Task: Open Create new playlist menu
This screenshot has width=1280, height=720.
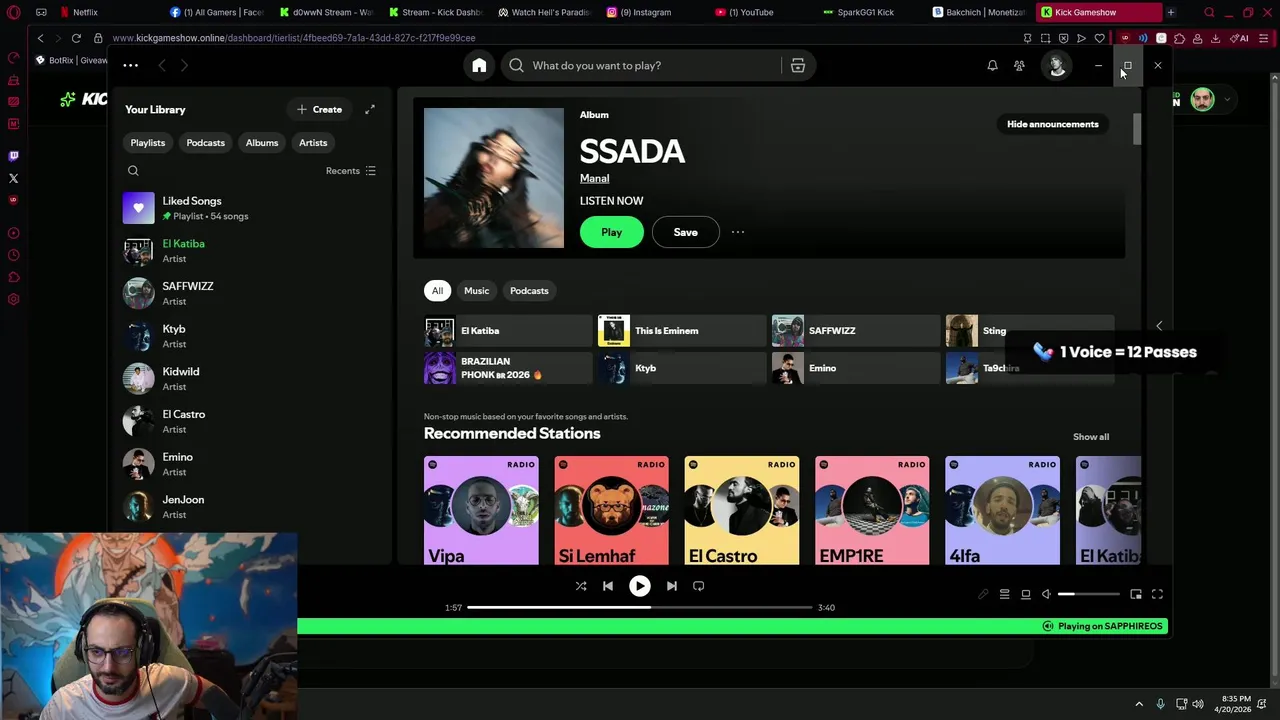Action: click(320, 109)
